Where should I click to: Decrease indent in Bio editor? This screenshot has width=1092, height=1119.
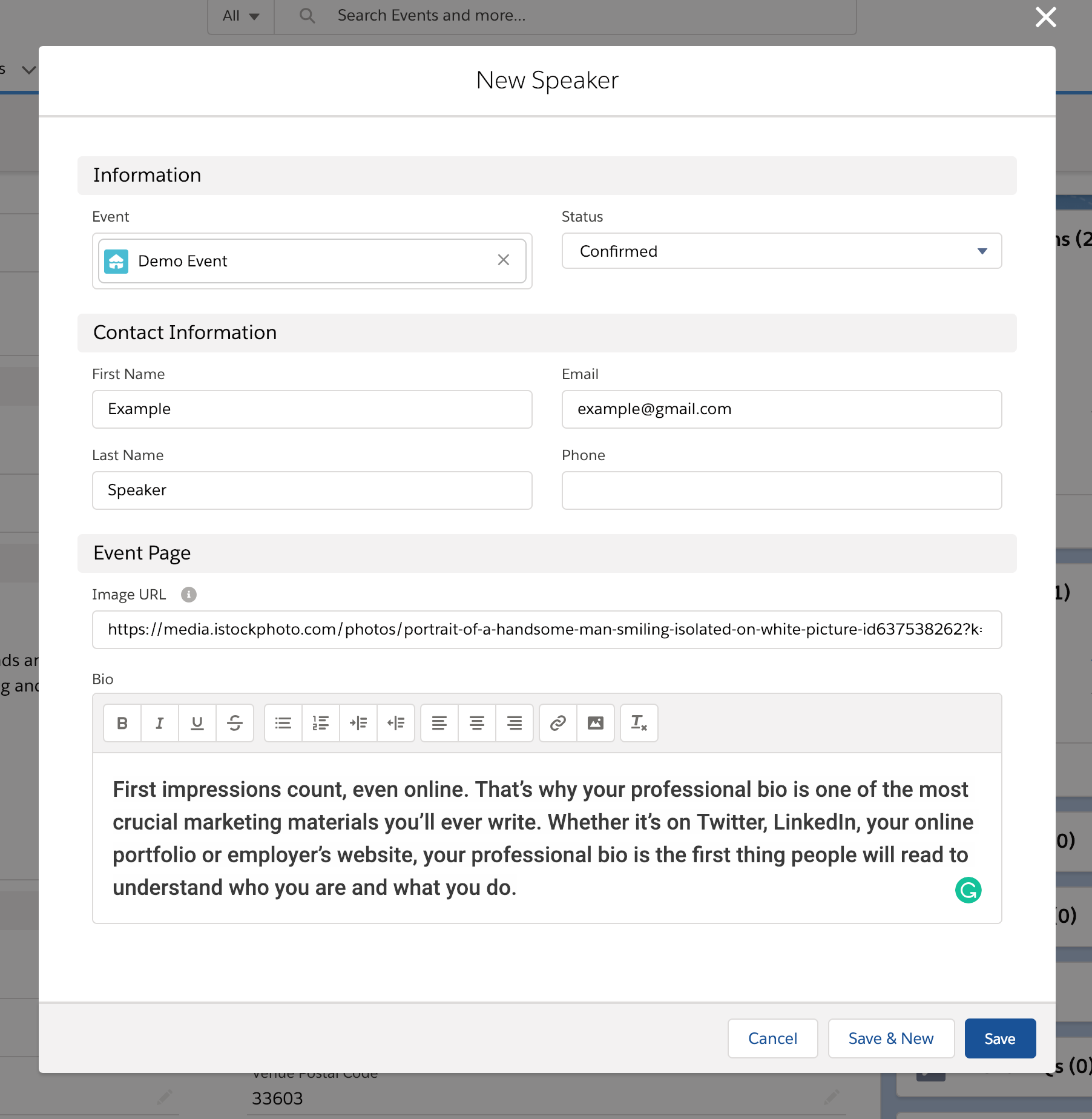[396, 723]
